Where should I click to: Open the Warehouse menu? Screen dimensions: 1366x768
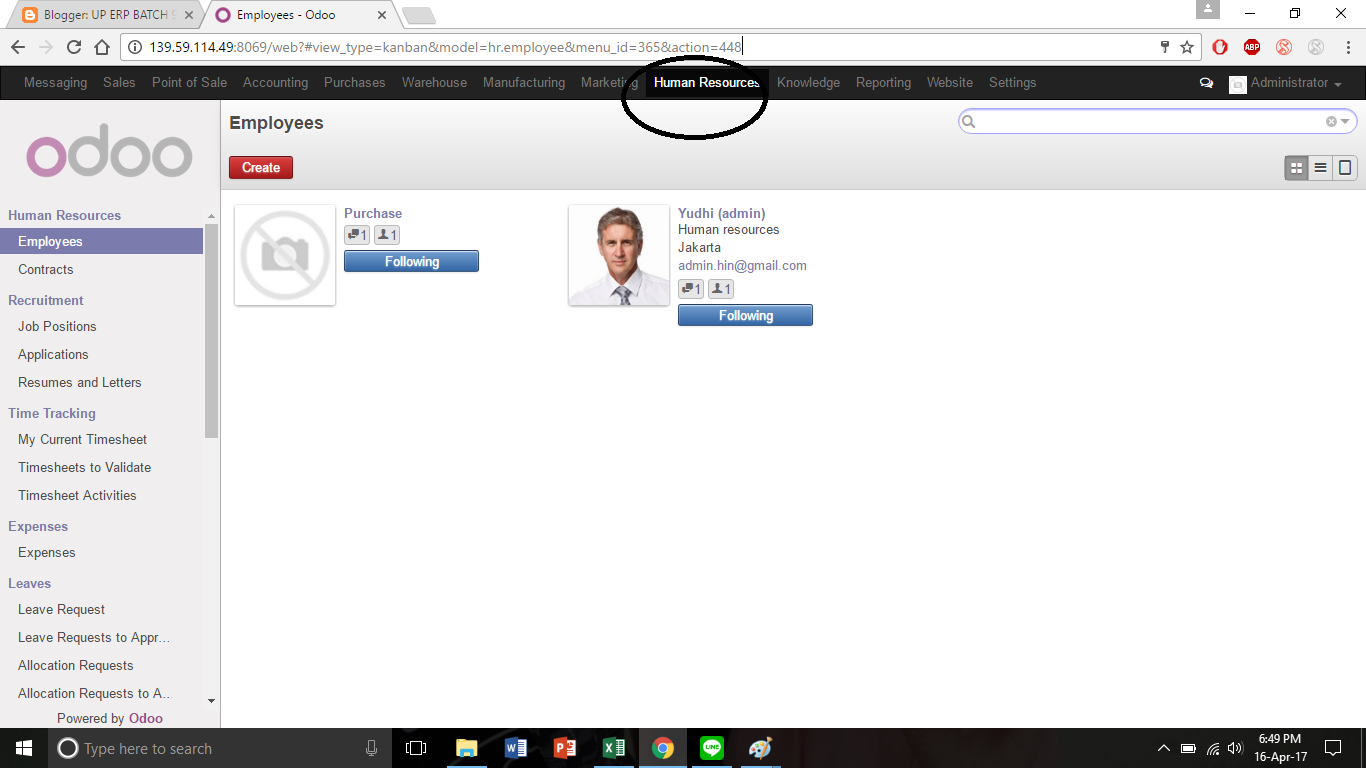point(434,83)
